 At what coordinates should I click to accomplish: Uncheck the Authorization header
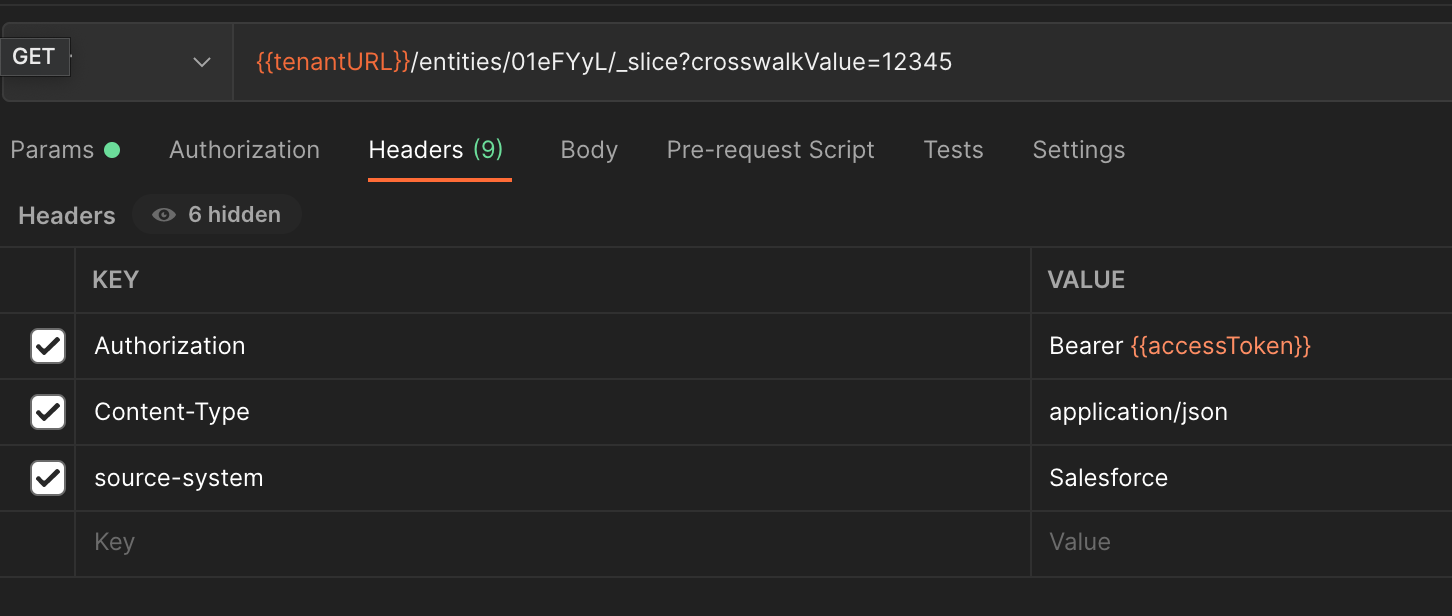(x=48, y=345)
